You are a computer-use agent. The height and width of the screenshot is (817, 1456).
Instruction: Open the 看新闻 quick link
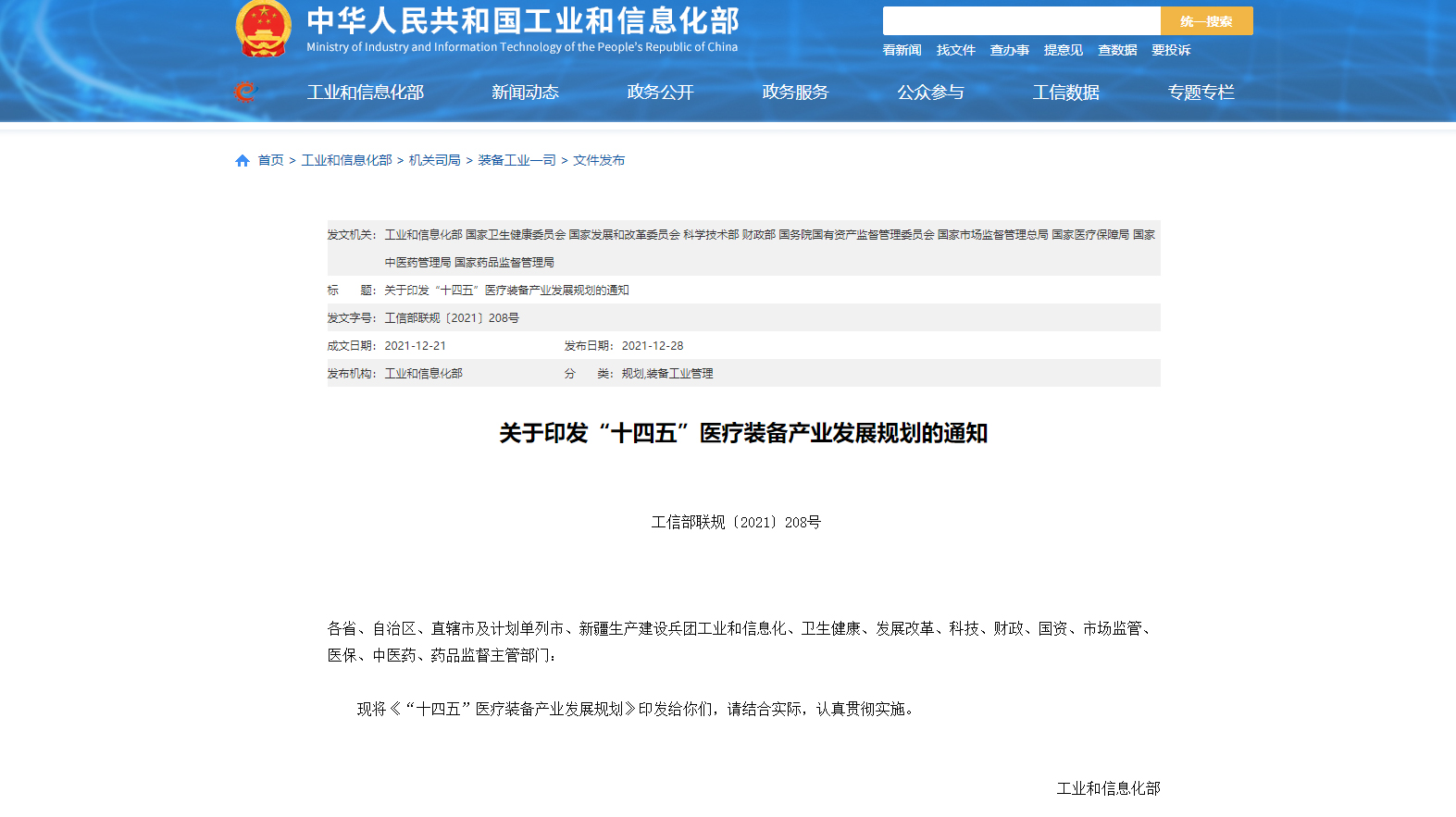pyautogui.click(x=902, y=50)
